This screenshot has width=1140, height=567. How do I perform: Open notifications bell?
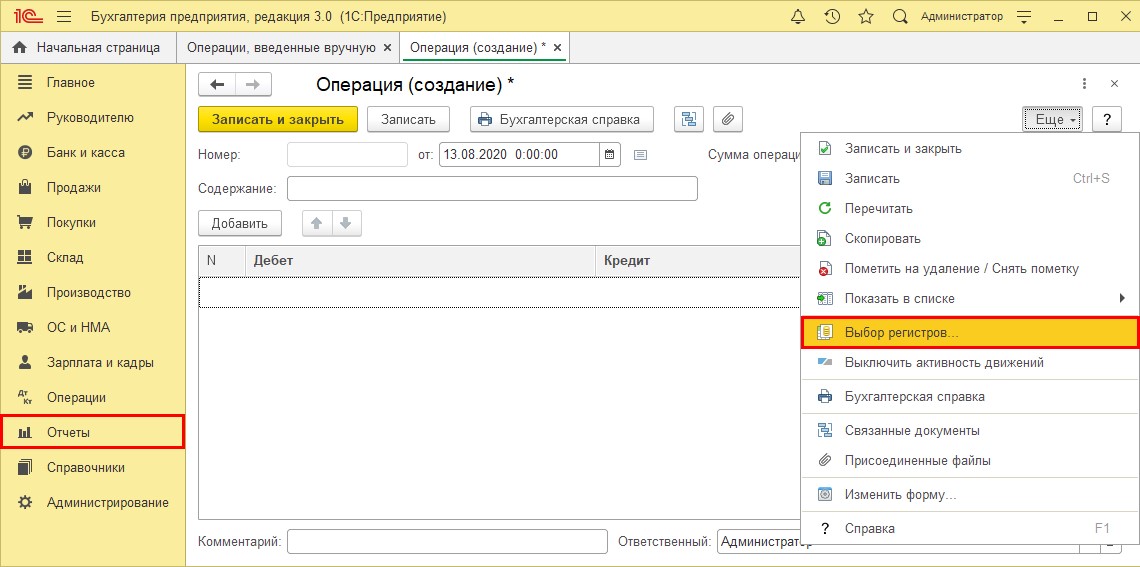click(x=800, y=16)
